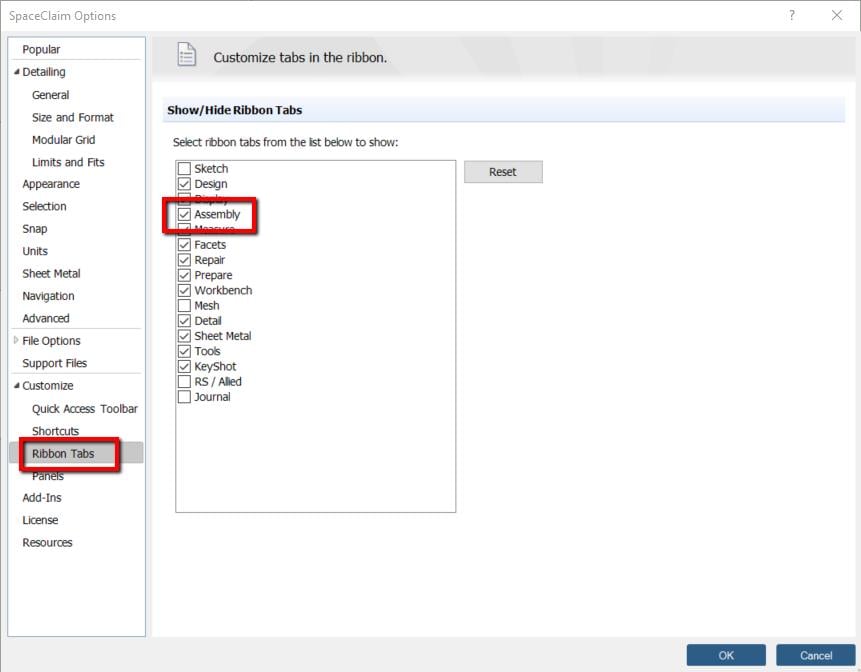Image resolution: width=861 pixels, height=672 pixels.
Task: Enable the Sketch ribbon tab
Action: point(184,168)
